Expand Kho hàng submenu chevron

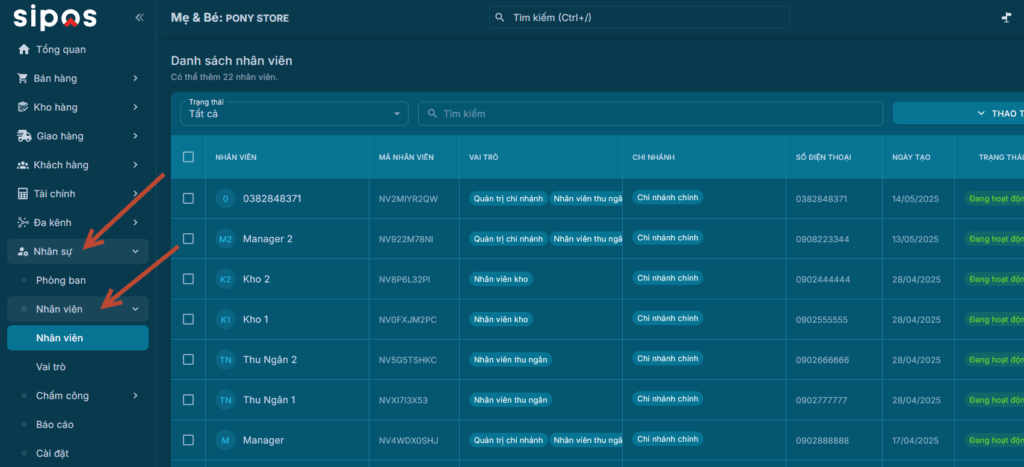pyautogui.click(x=135, y=107)
